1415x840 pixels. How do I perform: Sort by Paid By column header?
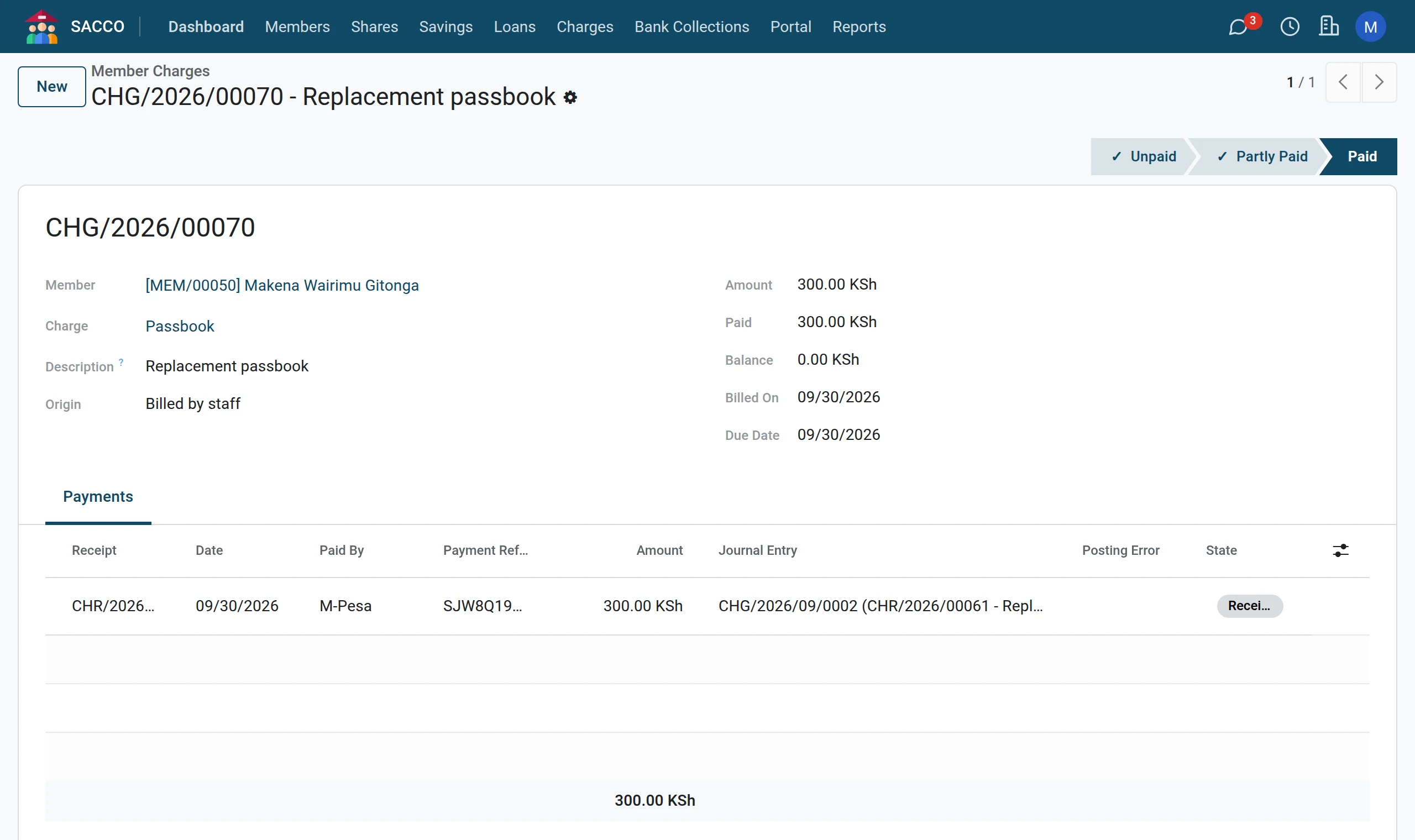(x=341, y=550)
